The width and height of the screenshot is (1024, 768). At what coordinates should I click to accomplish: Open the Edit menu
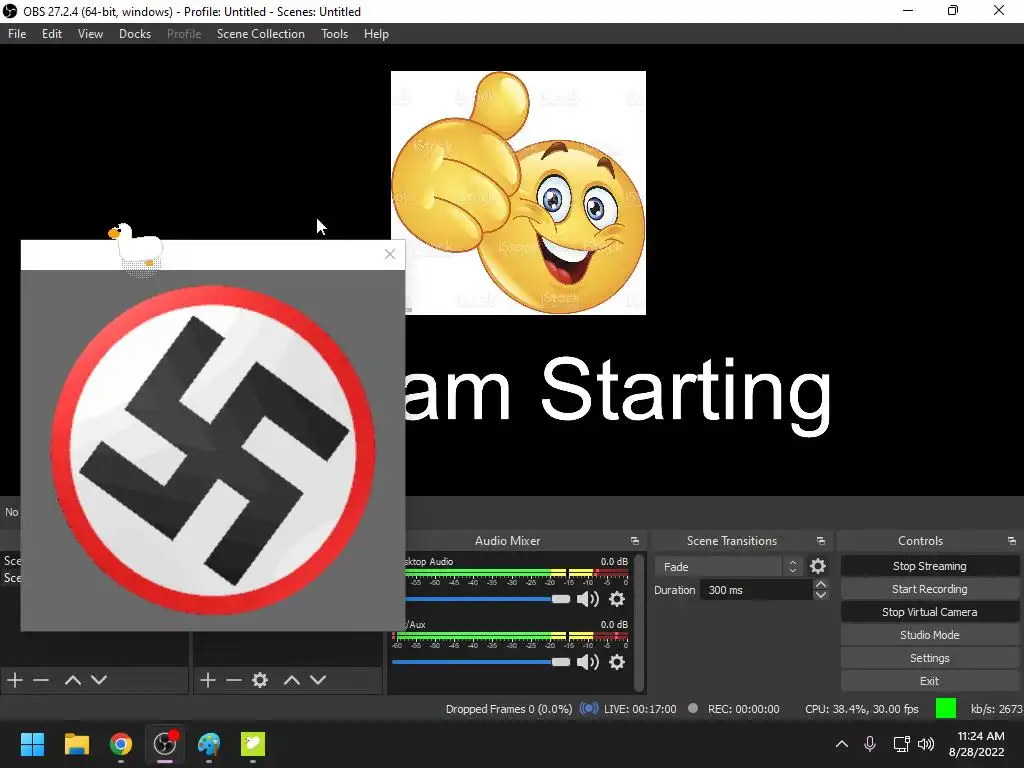pos(52,34)
